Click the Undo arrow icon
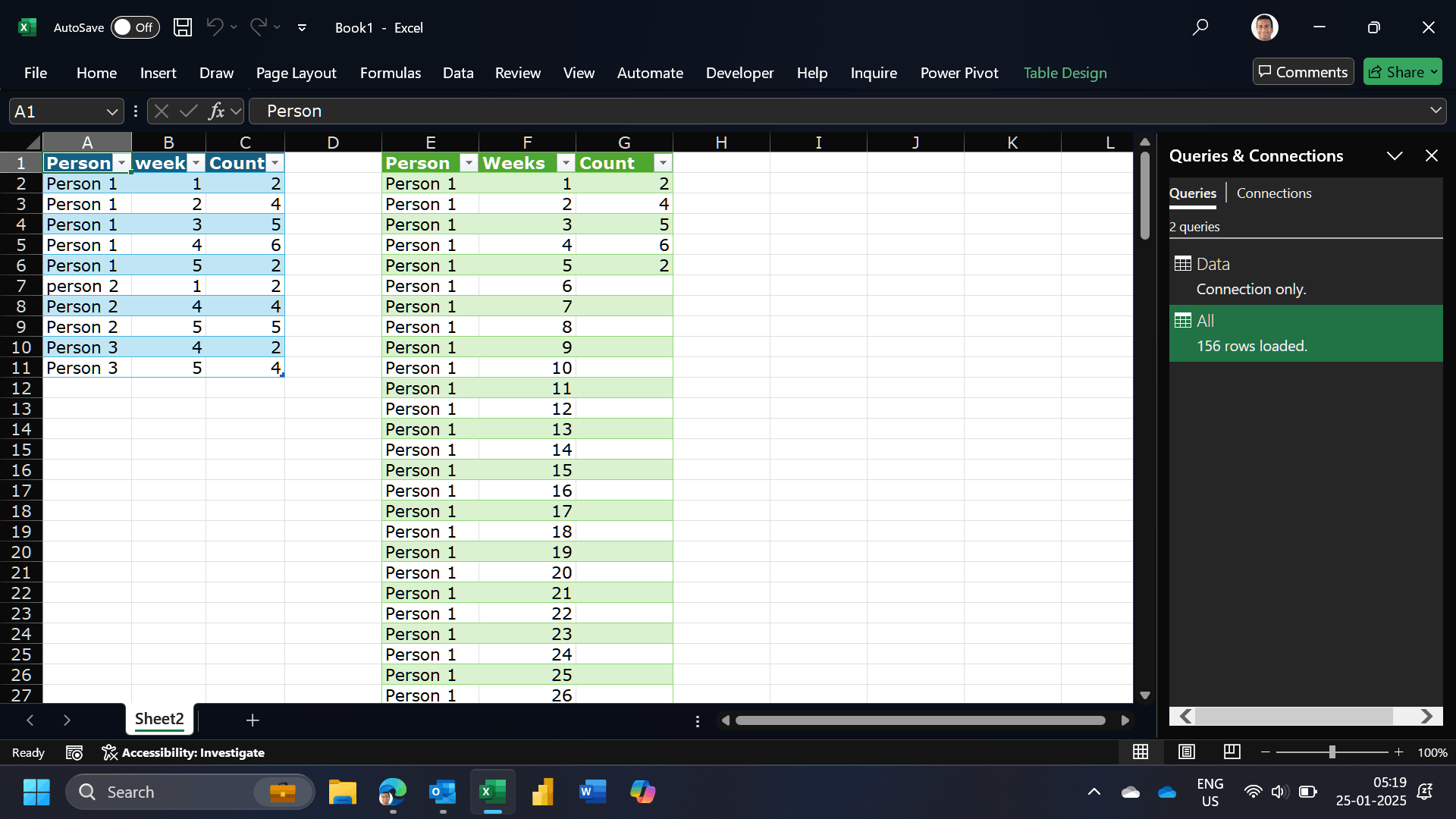Image resolution: width=1456 pixels, height=819 pixels. [215, 27]
